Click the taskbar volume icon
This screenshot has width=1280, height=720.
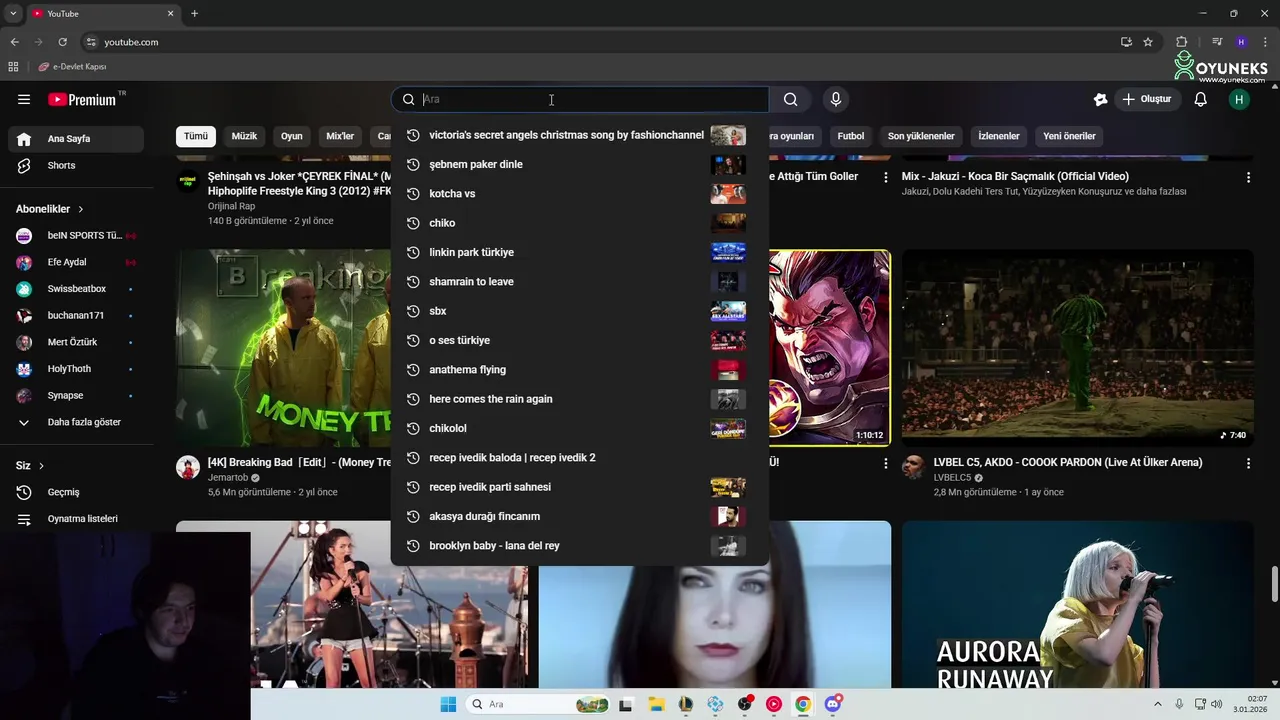click(x=1216, y=704)
